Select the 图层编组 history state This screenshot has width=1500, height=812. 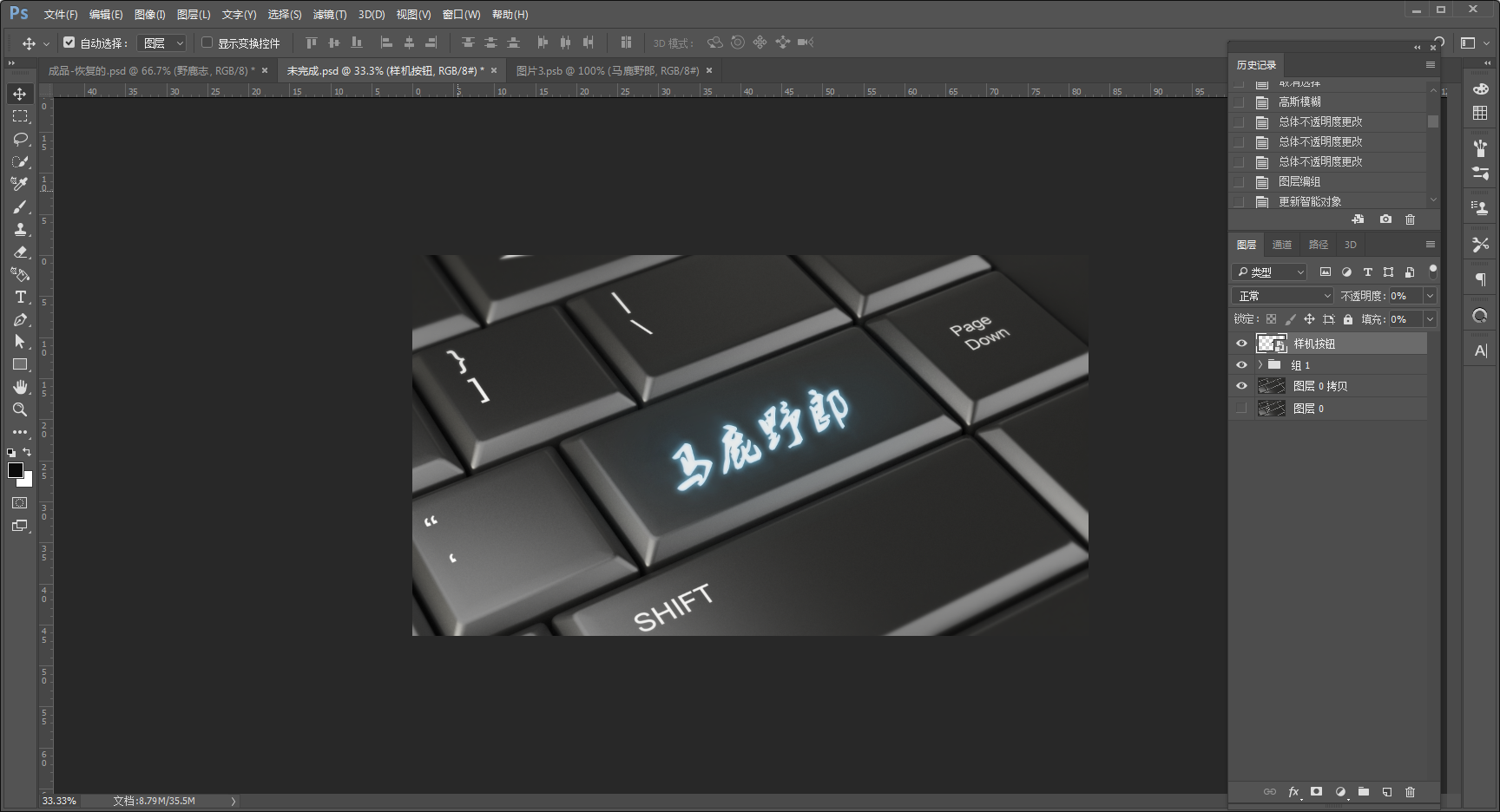[1328, 181]
